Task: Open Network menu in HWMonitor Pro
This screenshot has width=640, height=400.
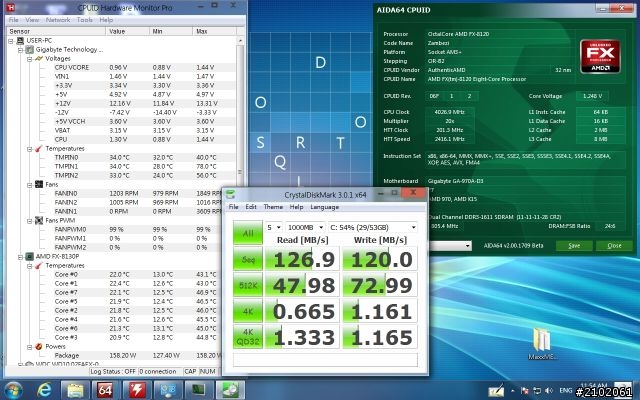Action: (58, 20)
